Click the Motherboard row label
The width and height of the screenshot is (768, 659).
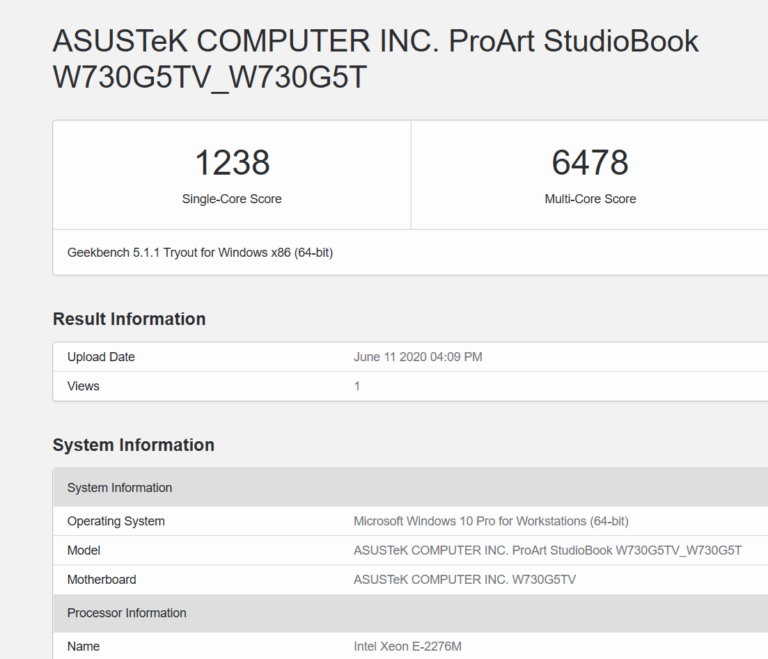coord(102,579)
